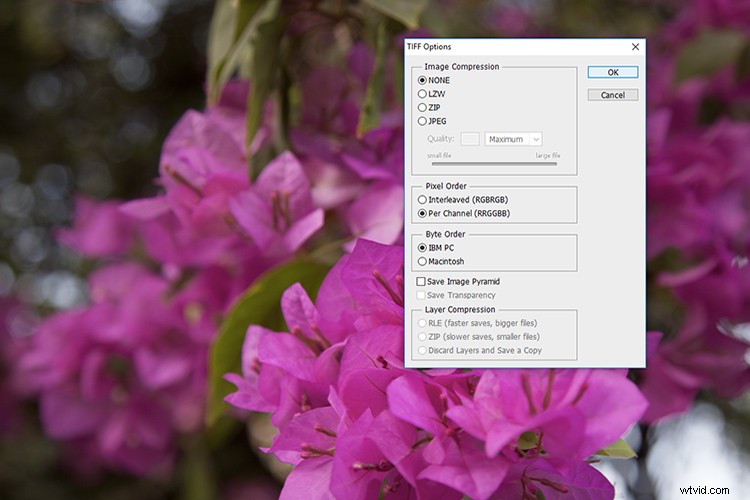Set byte order to IBM PC
750x500 pixels.
(422, 247)
